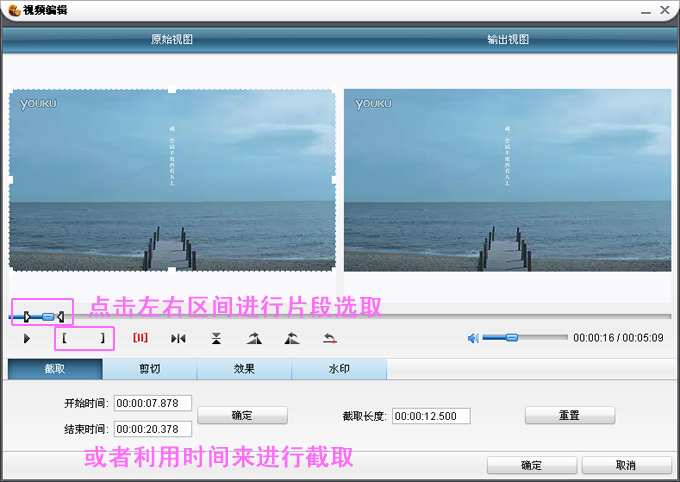Click the 原始视图 video preview
680x482 pixels.
point(172,180)
